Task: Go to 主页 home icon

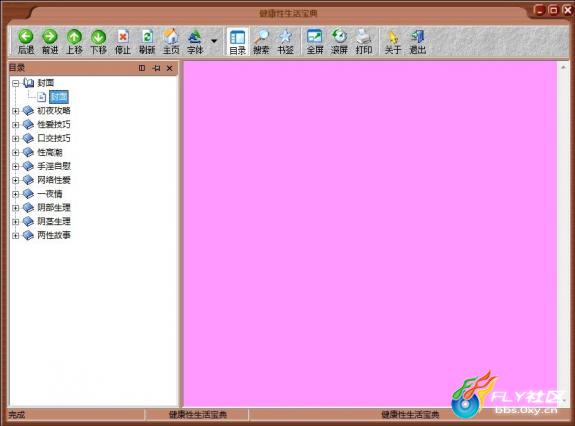Action: 171,36
